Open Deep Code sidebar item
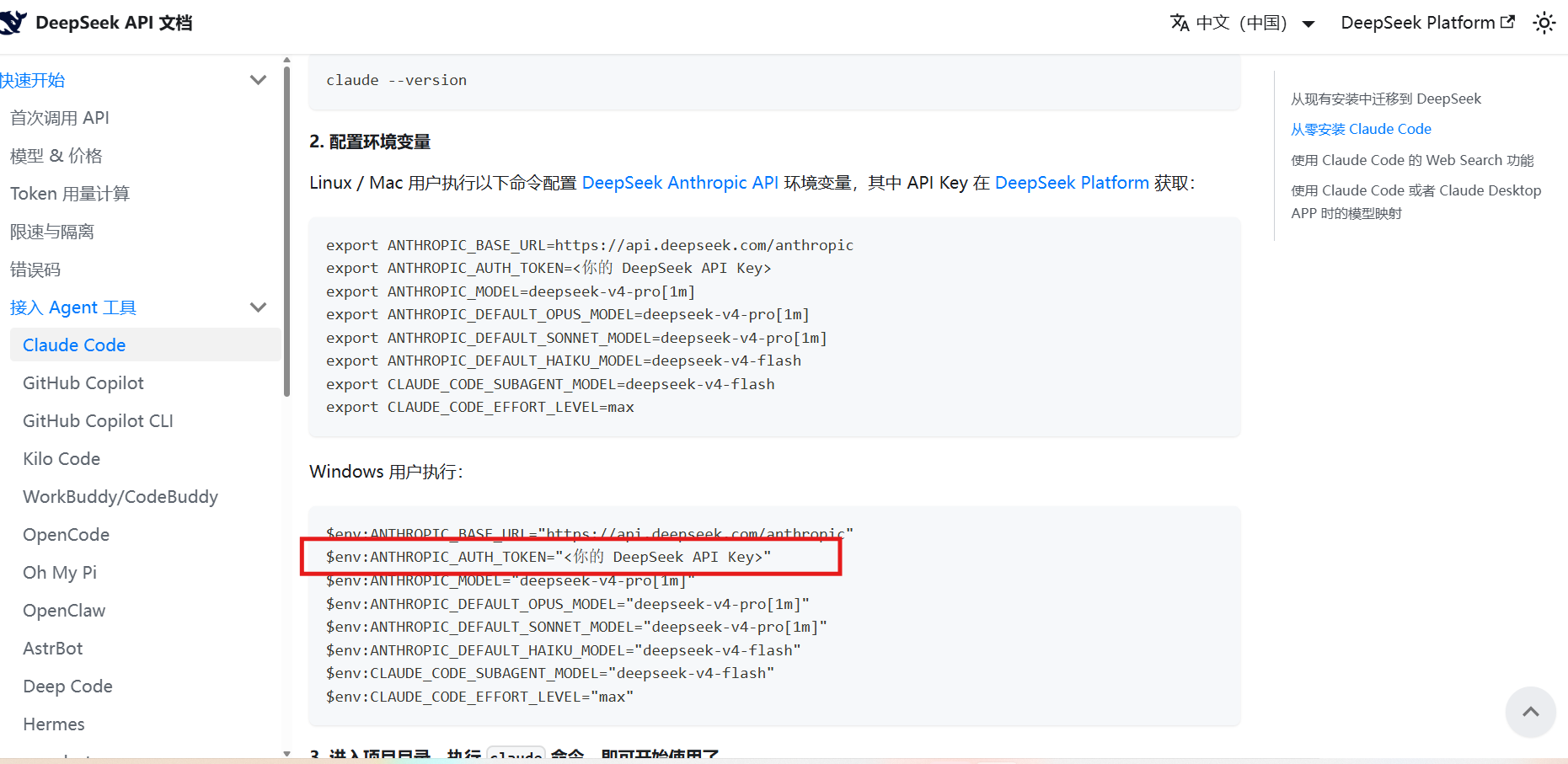The width and height of the screenshot is (1568, 764). [x=68, y=687]
